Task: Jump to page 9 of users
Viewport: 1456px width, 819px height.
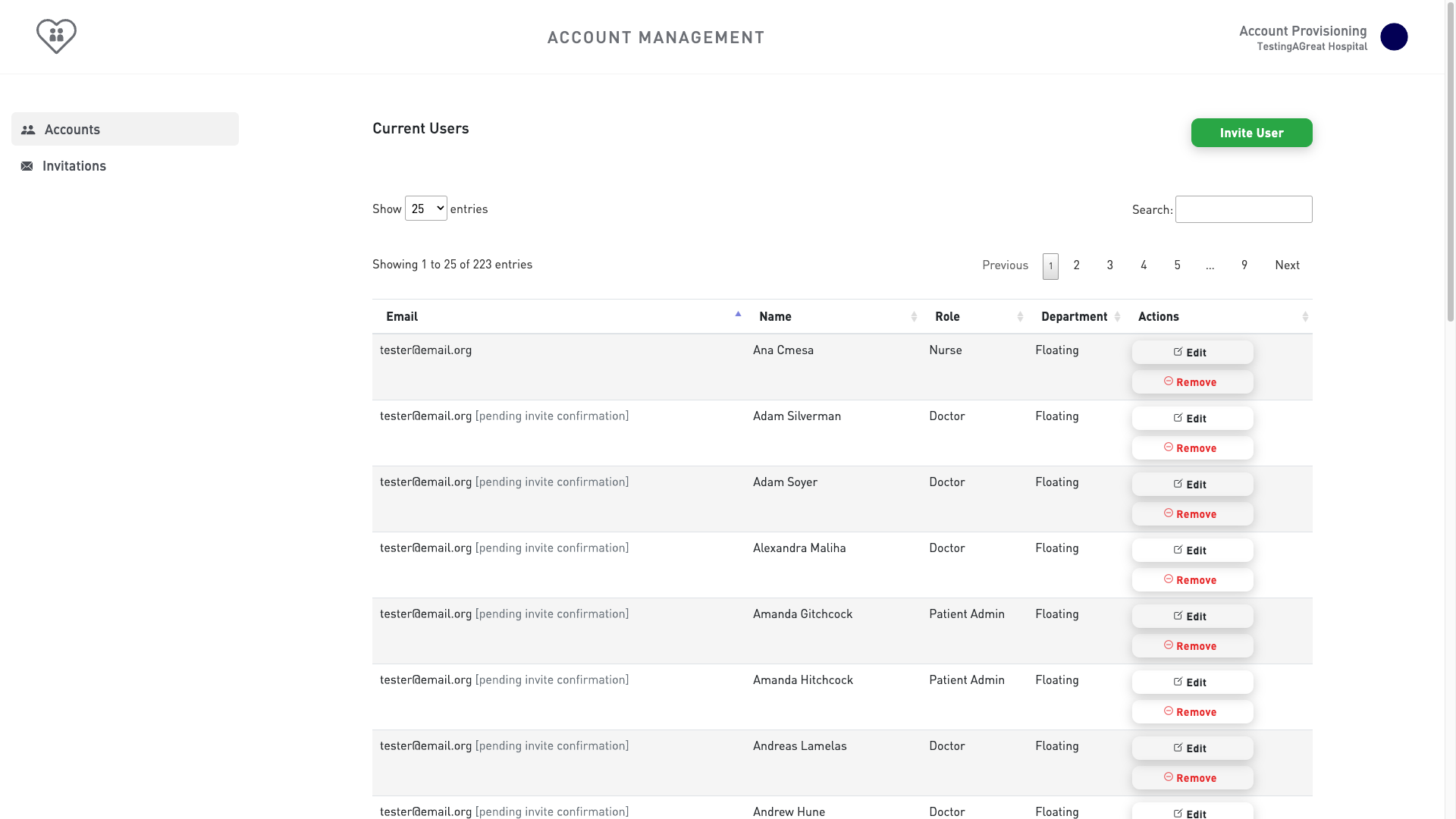Action: (1244, 265)
